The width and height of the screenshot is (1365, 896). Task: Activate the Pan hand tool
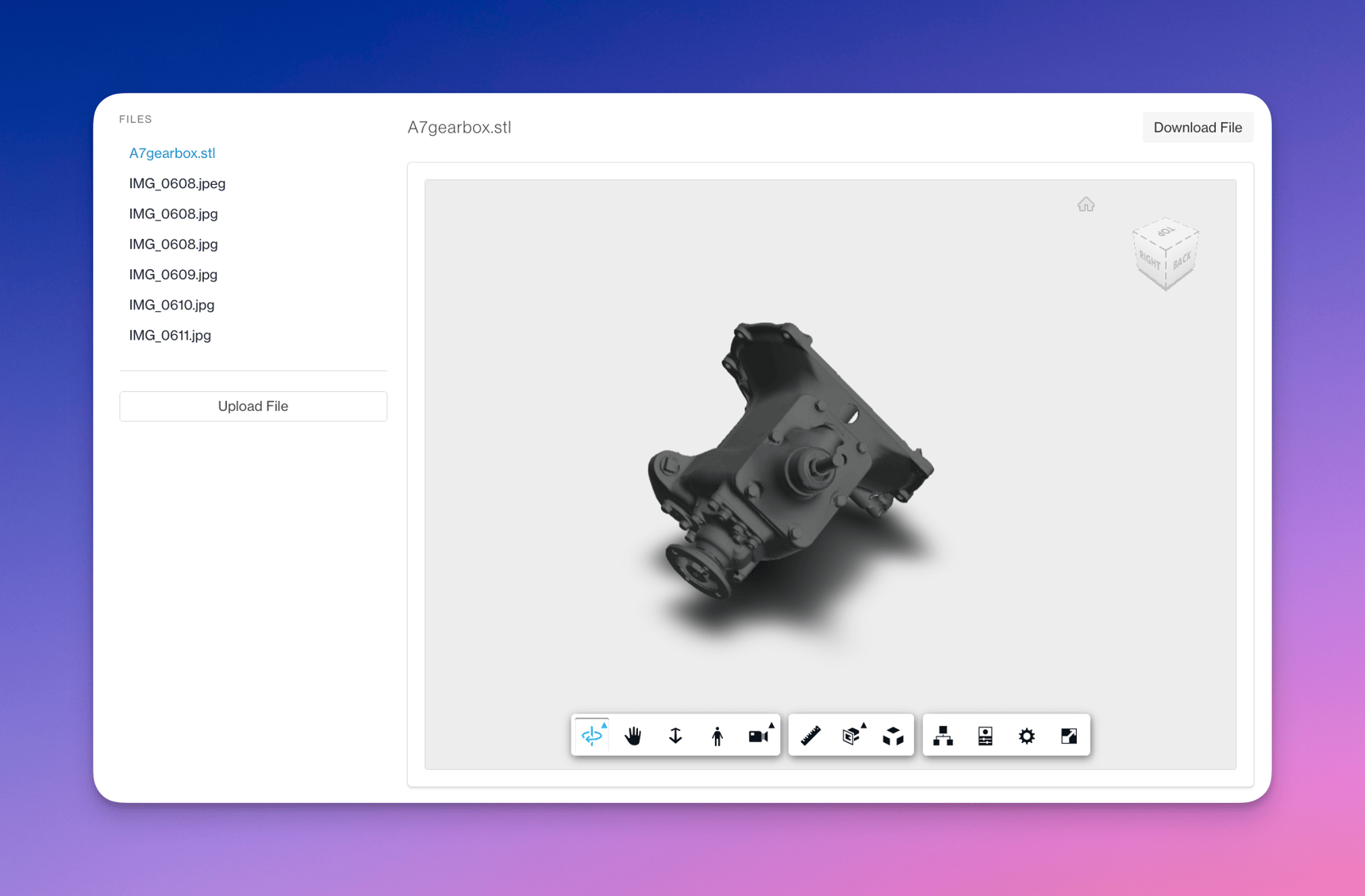coord(633,736)
